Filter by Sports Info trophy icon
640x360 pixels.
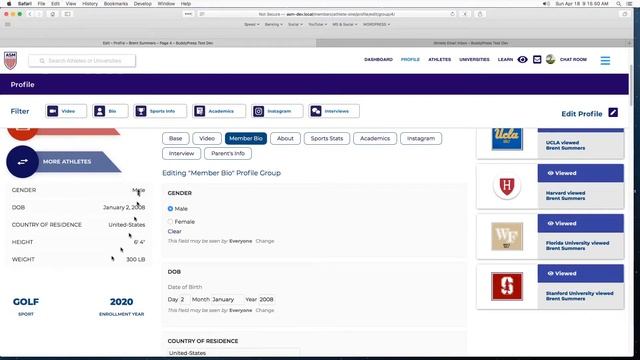141,111
